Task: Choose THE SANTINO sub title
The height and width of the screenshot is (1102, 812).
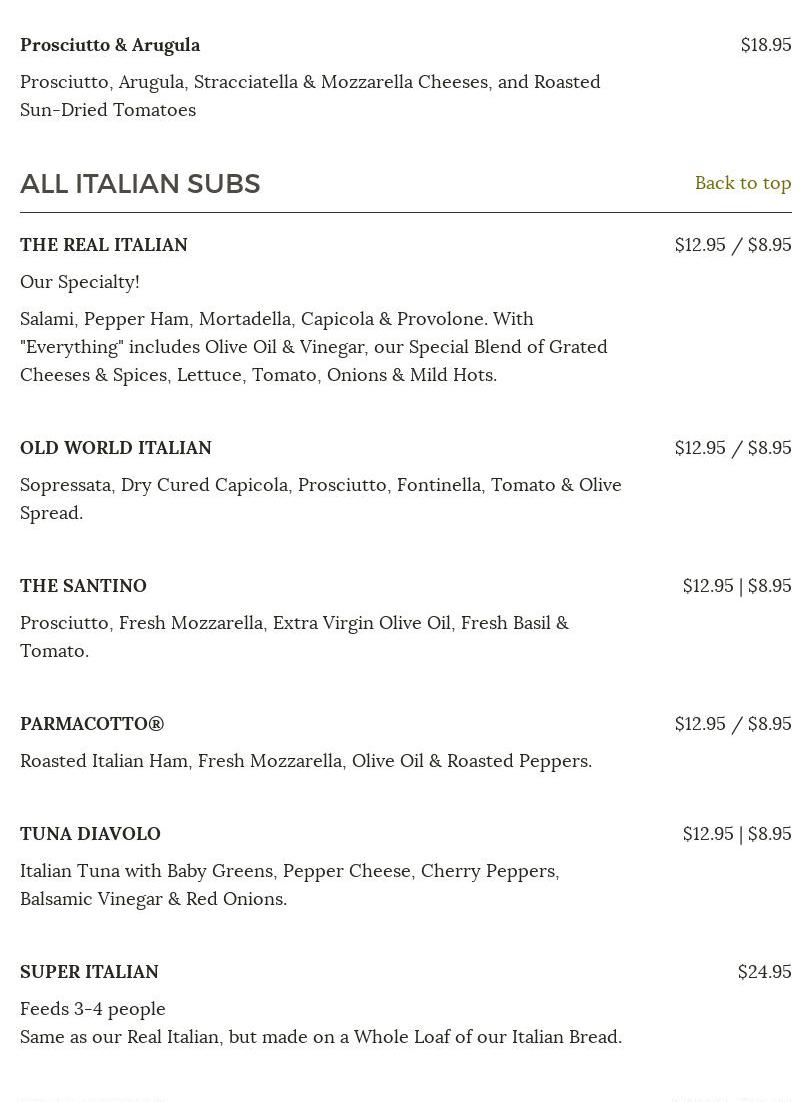Action: click(x=83, y=586)
